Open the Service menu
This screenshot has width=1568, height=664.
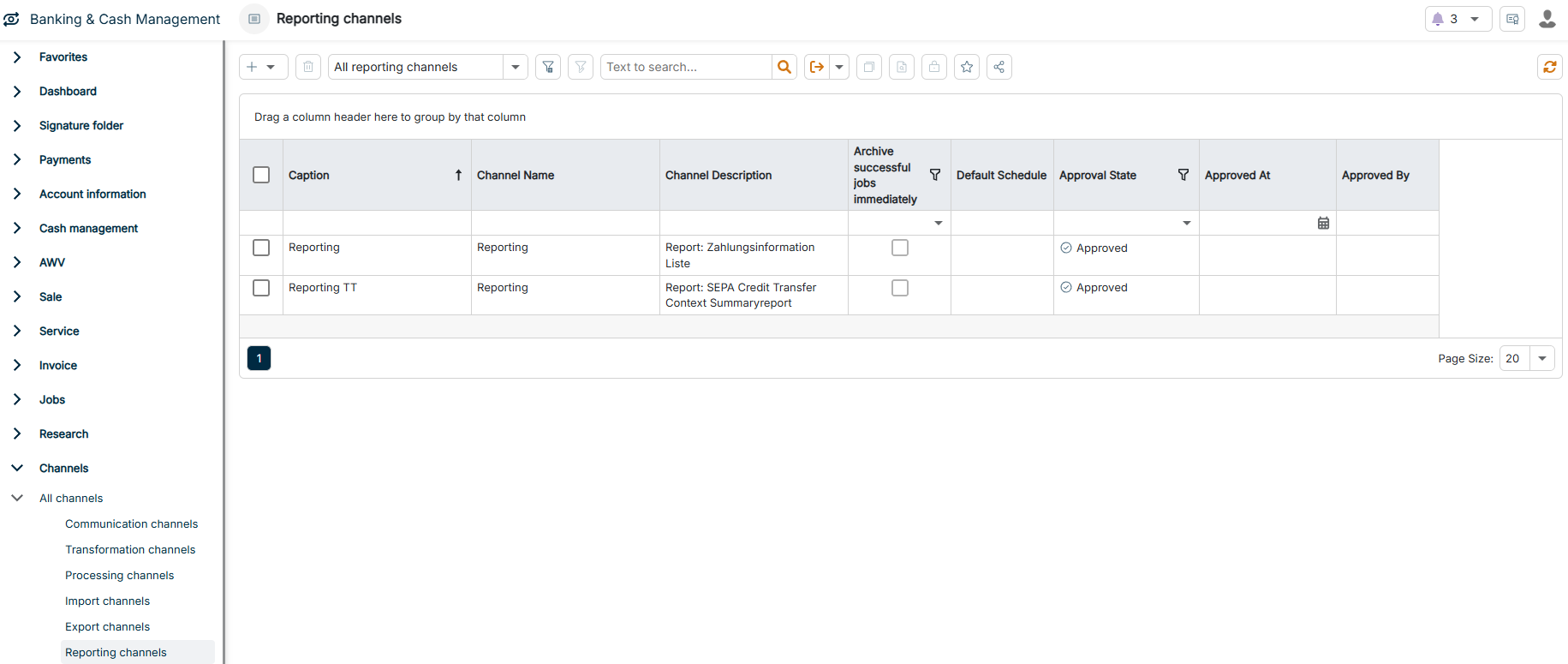tap(59, 331)
